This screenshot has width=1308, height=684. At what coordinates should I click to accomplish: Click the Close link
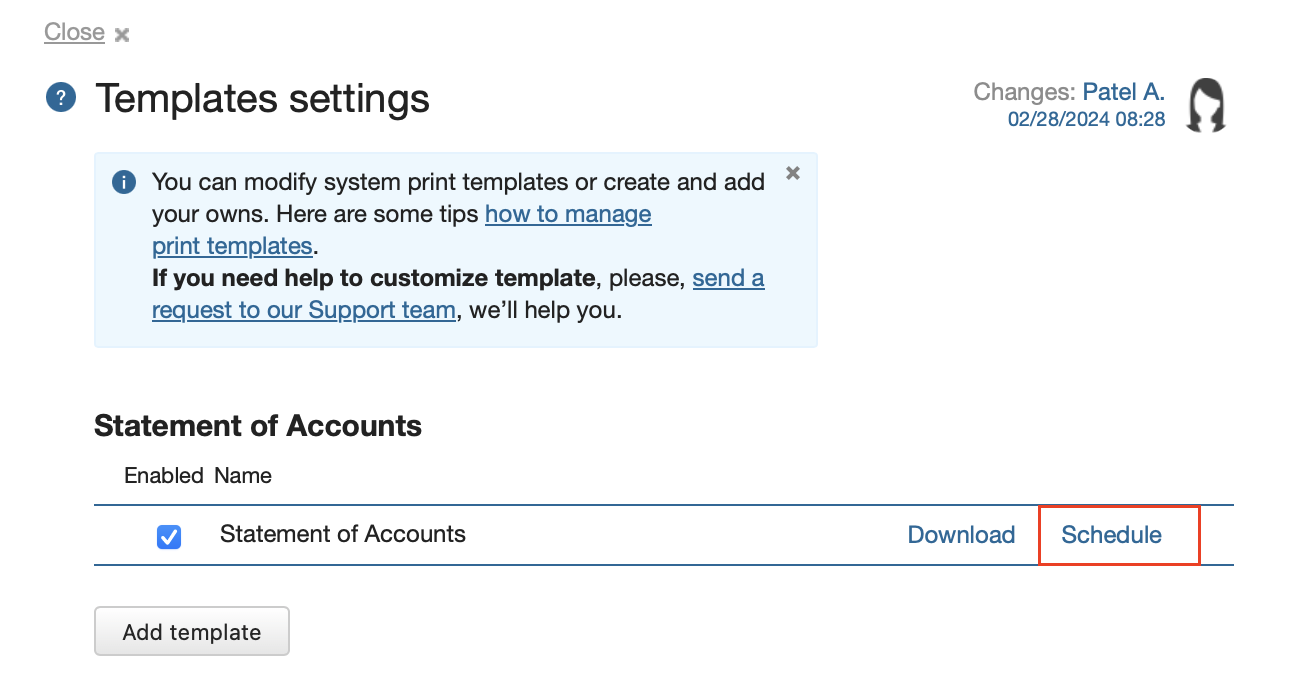pos(74,32)
